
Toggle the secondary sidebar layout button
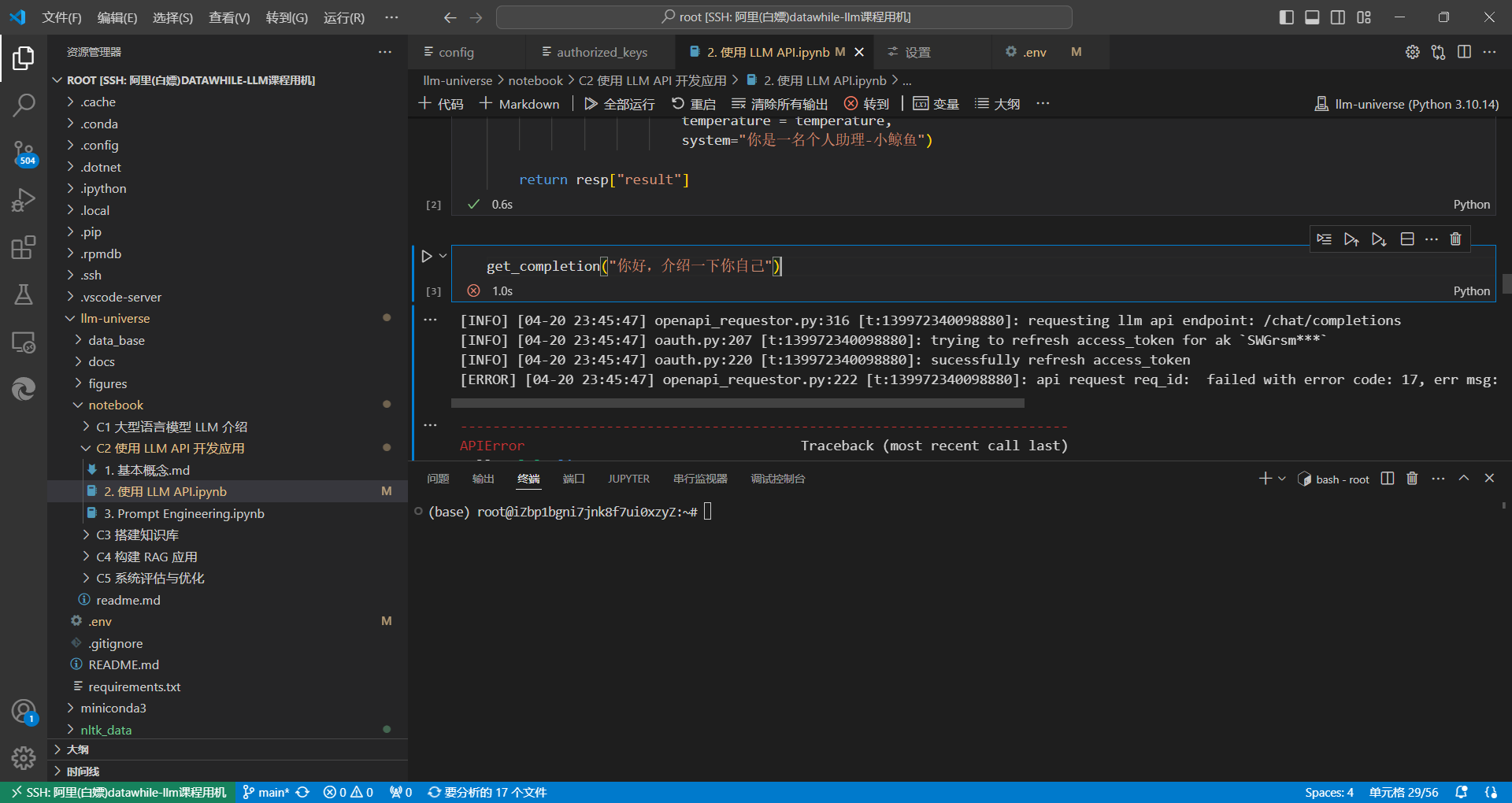[1338, 17]
